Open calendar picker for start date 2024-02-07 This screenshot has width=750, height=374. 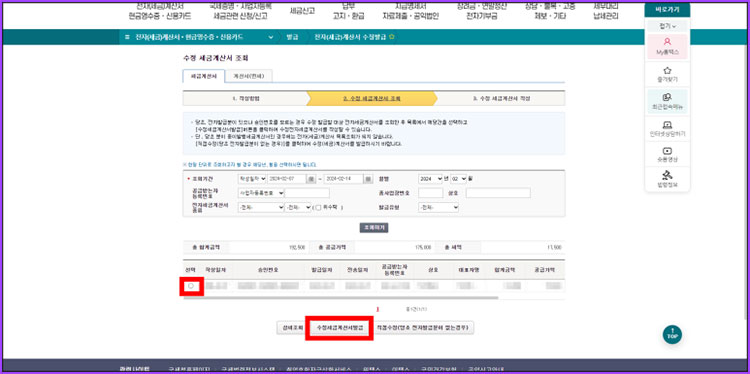point(311,179)
